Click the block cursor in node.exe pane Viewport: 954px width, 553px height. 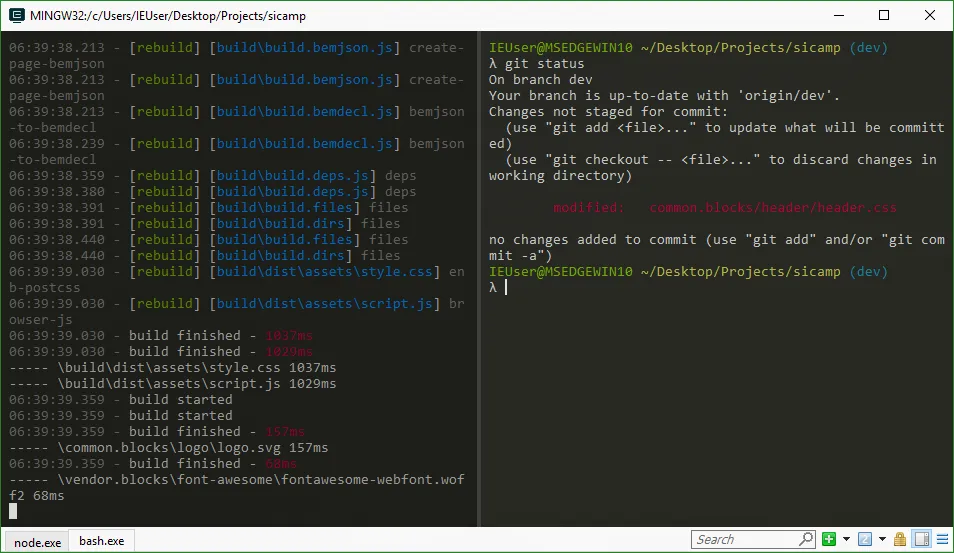pos(13,511)
